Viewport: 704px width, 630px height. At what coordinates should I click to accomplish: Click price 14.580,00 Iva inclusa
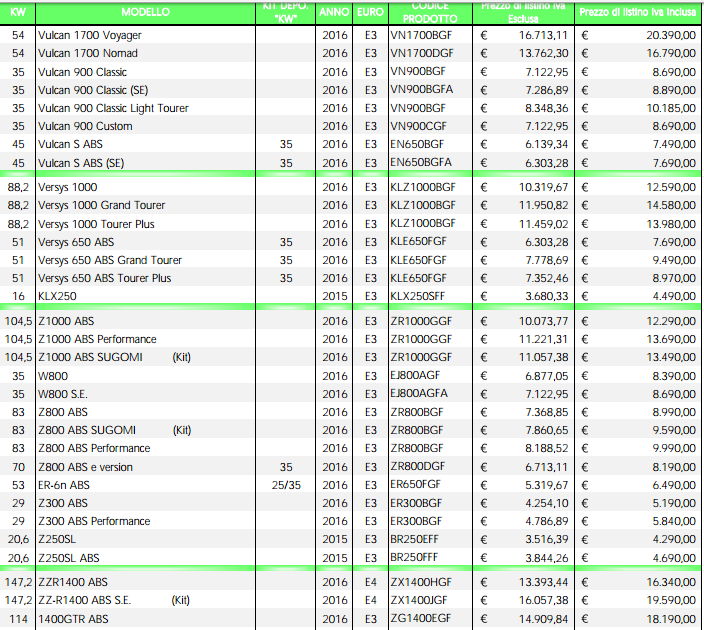click(671, 205)
